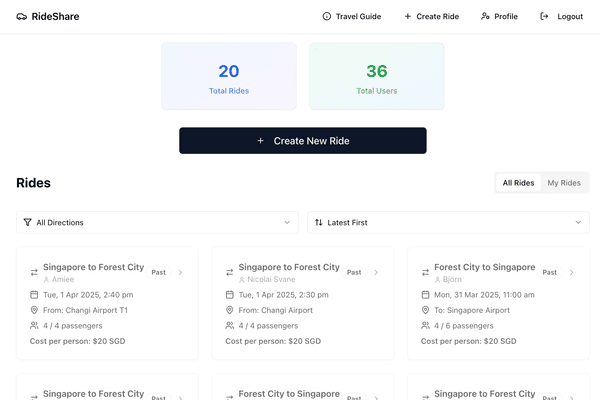Click the calendar icon next to 11:00 am
The height and width of the screenshot is (400, 600).
point(425,295)
